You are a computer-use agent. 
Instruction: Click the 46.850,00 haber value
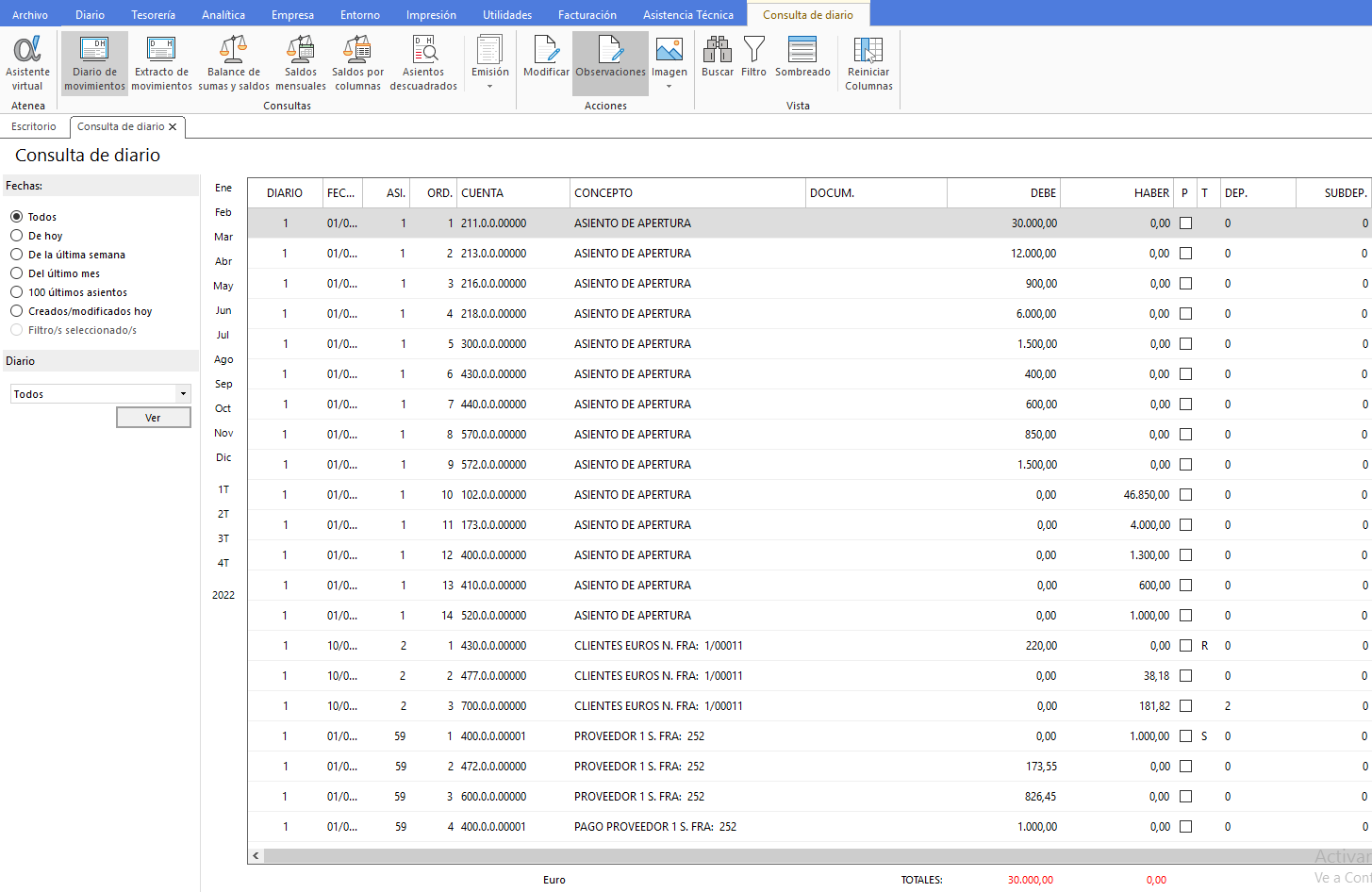tap(1146, 495)
